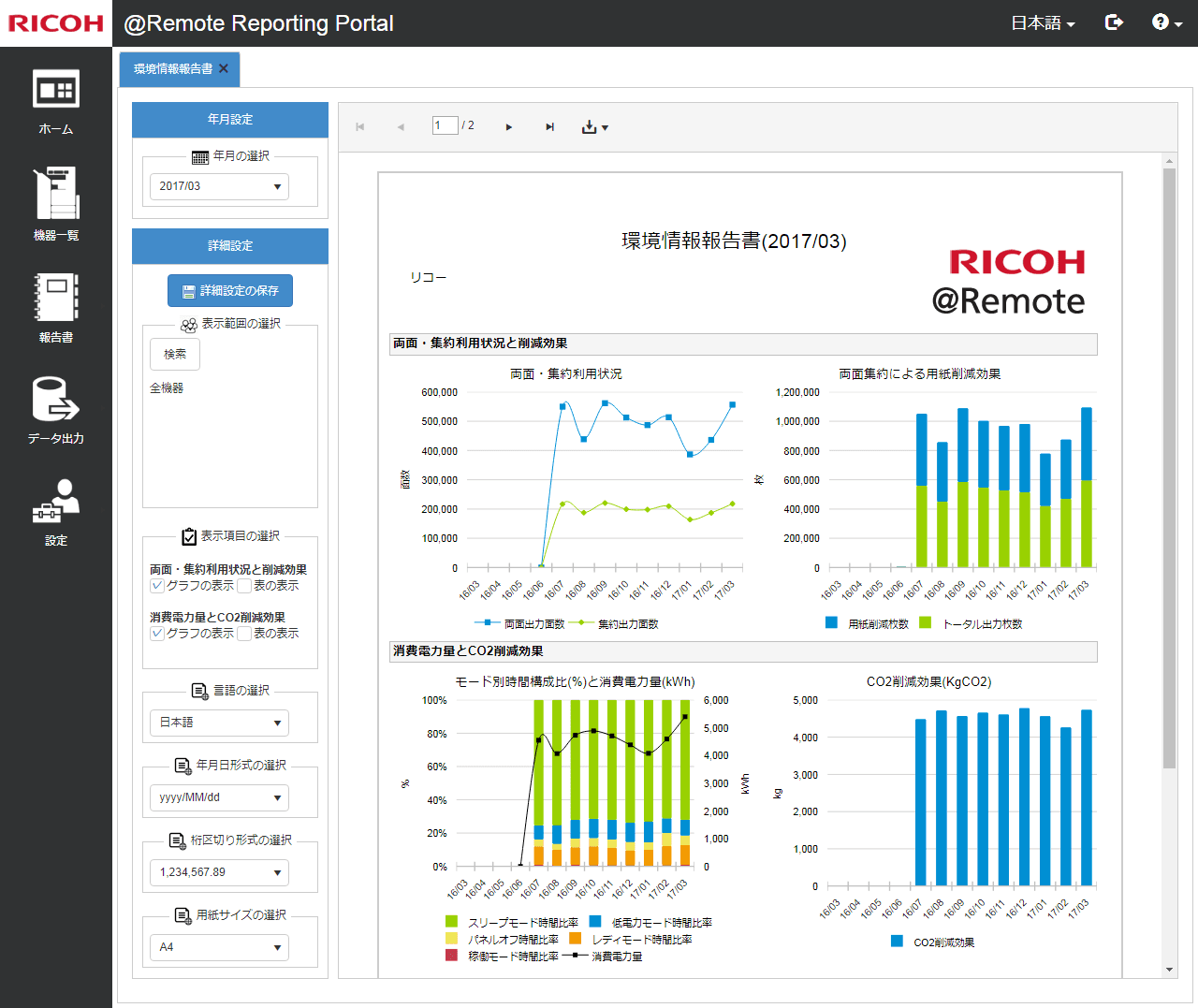Close the 環境情報報告書 tab
The width and height of the screenshot is (1198, 1008).
click(x=224, y=68)
